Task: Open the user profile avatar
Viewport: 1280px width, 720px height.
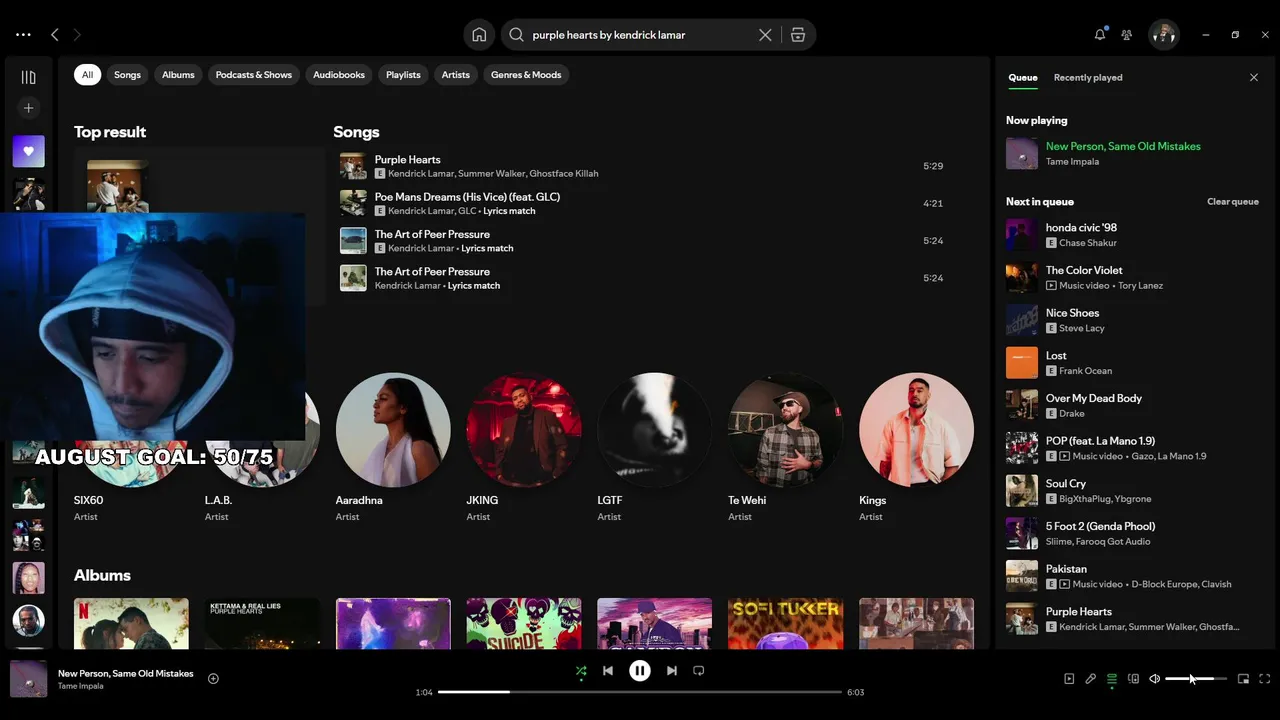Action: click(x=1164, y=35)
